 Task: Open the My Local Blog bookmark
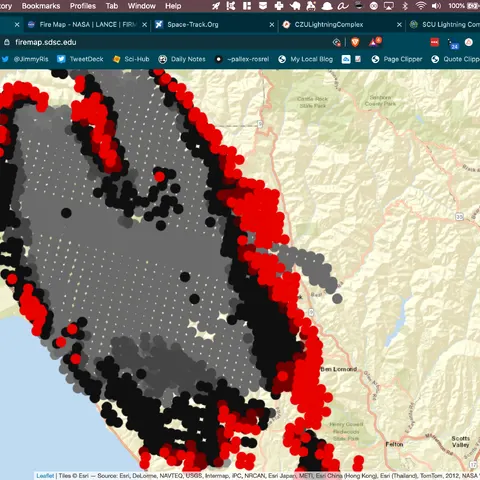tap(305, 59)
